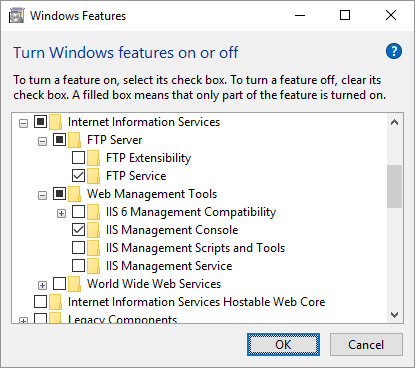Select IIS 6 Management Compatibility label
This screenshot has width=415, height=368.
click(191, 212)
